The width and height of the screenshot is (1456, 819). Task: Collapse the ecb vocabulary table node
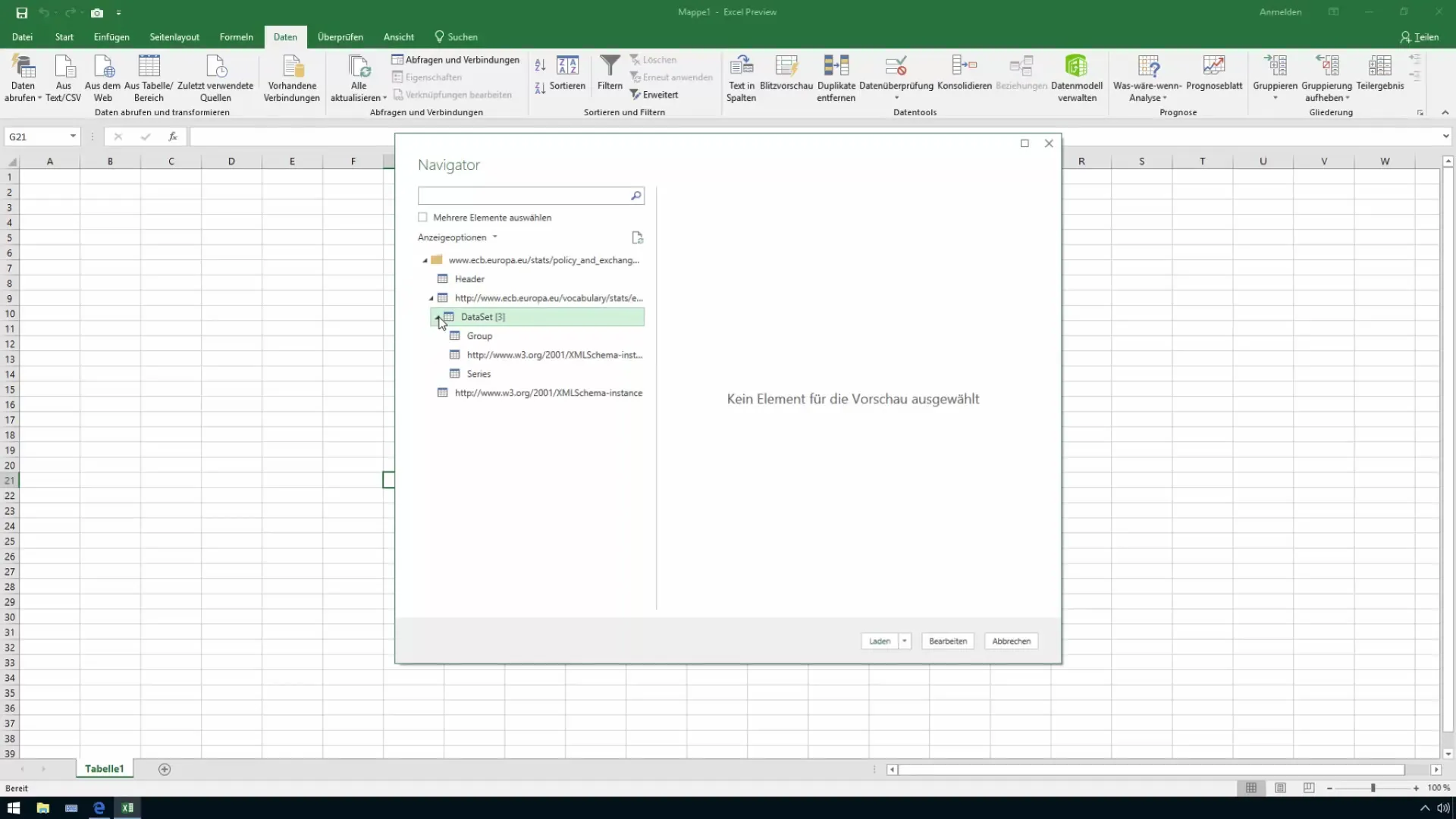click(x=431, y=298)
